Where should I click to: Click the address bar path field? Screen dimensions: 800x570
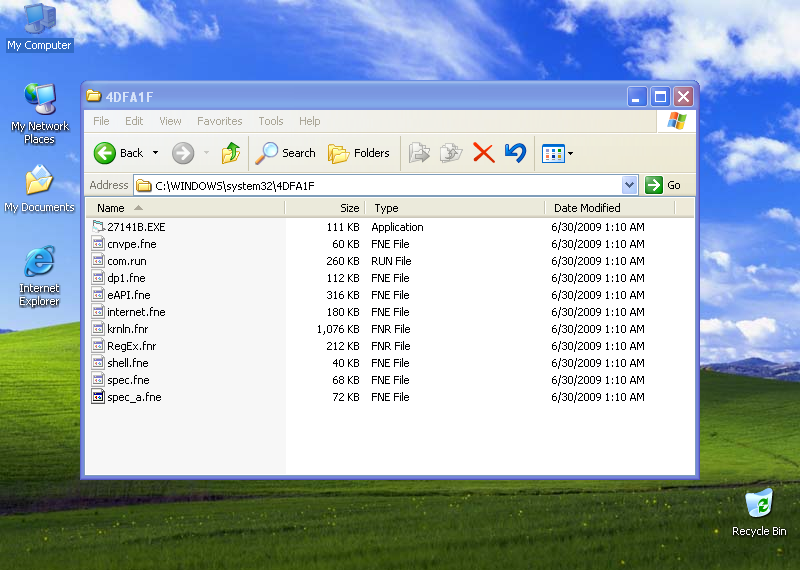(x=378, y=185)
